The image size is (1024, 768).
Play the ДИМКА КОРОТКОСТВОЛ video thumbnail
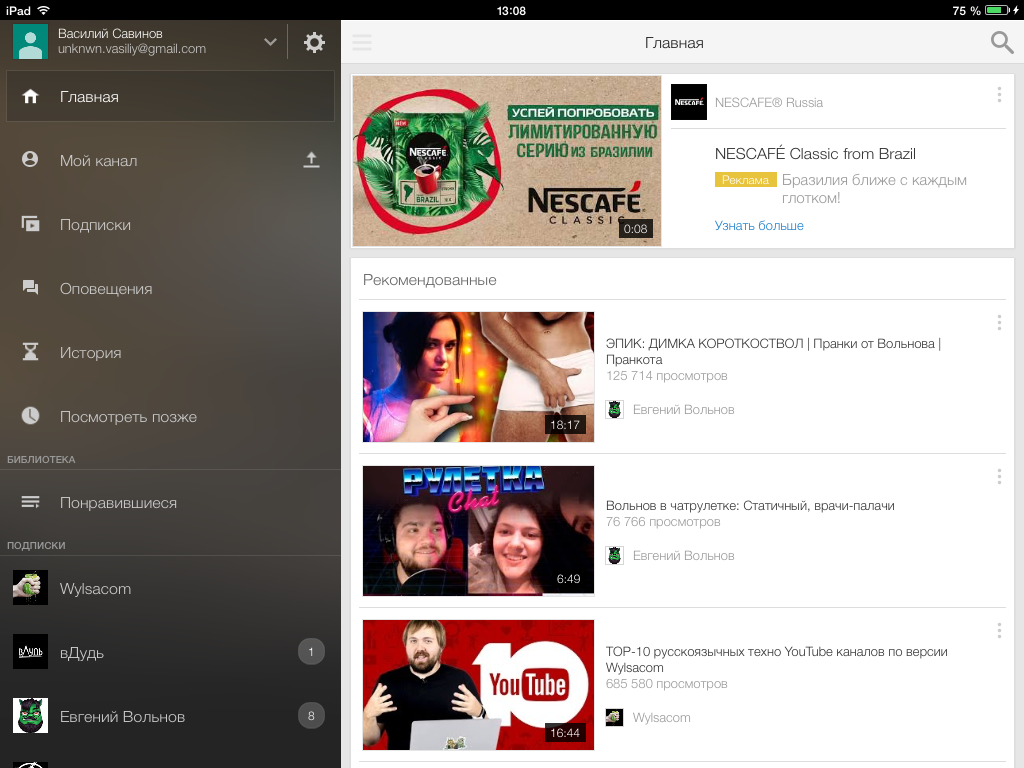(478, 377)
